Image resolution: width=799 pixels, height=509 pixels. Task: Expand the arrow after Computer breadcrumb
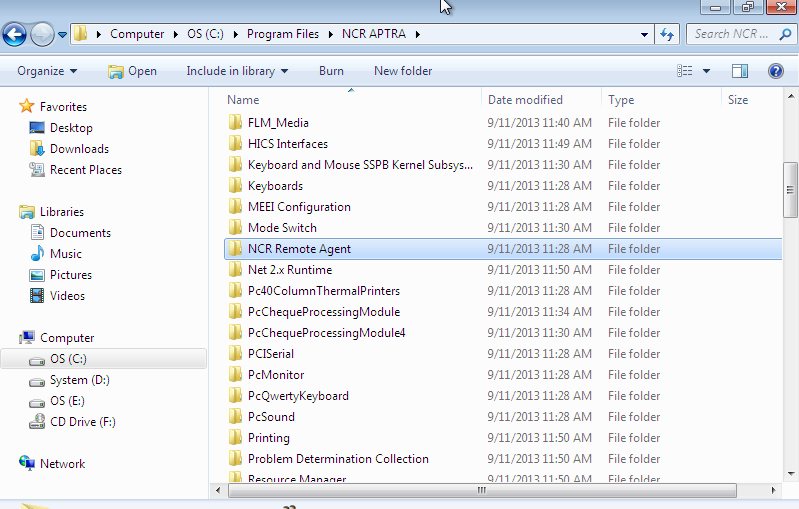pyautogui.click(x=176, y=34)
